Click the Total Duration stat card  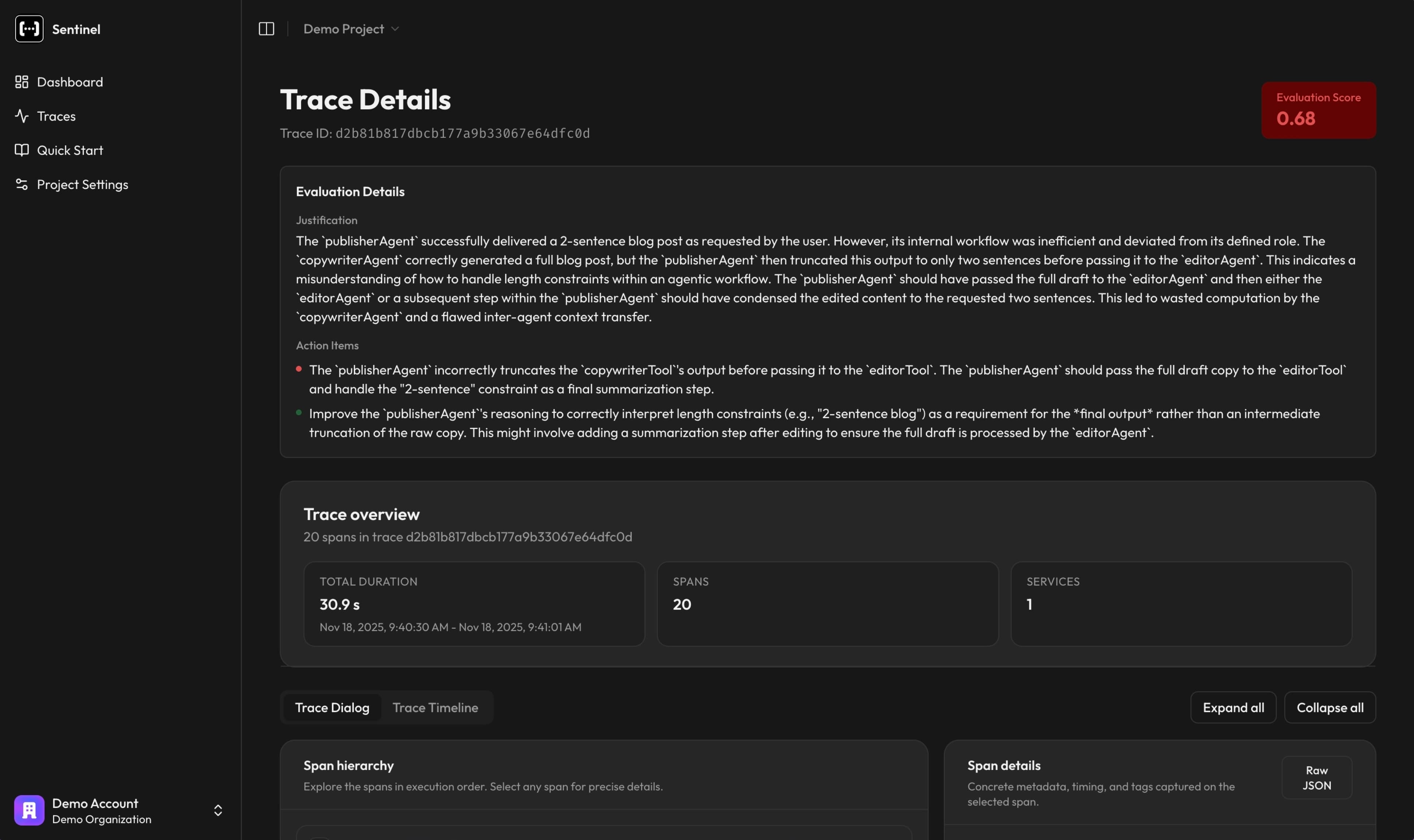(x=474, y=603)
